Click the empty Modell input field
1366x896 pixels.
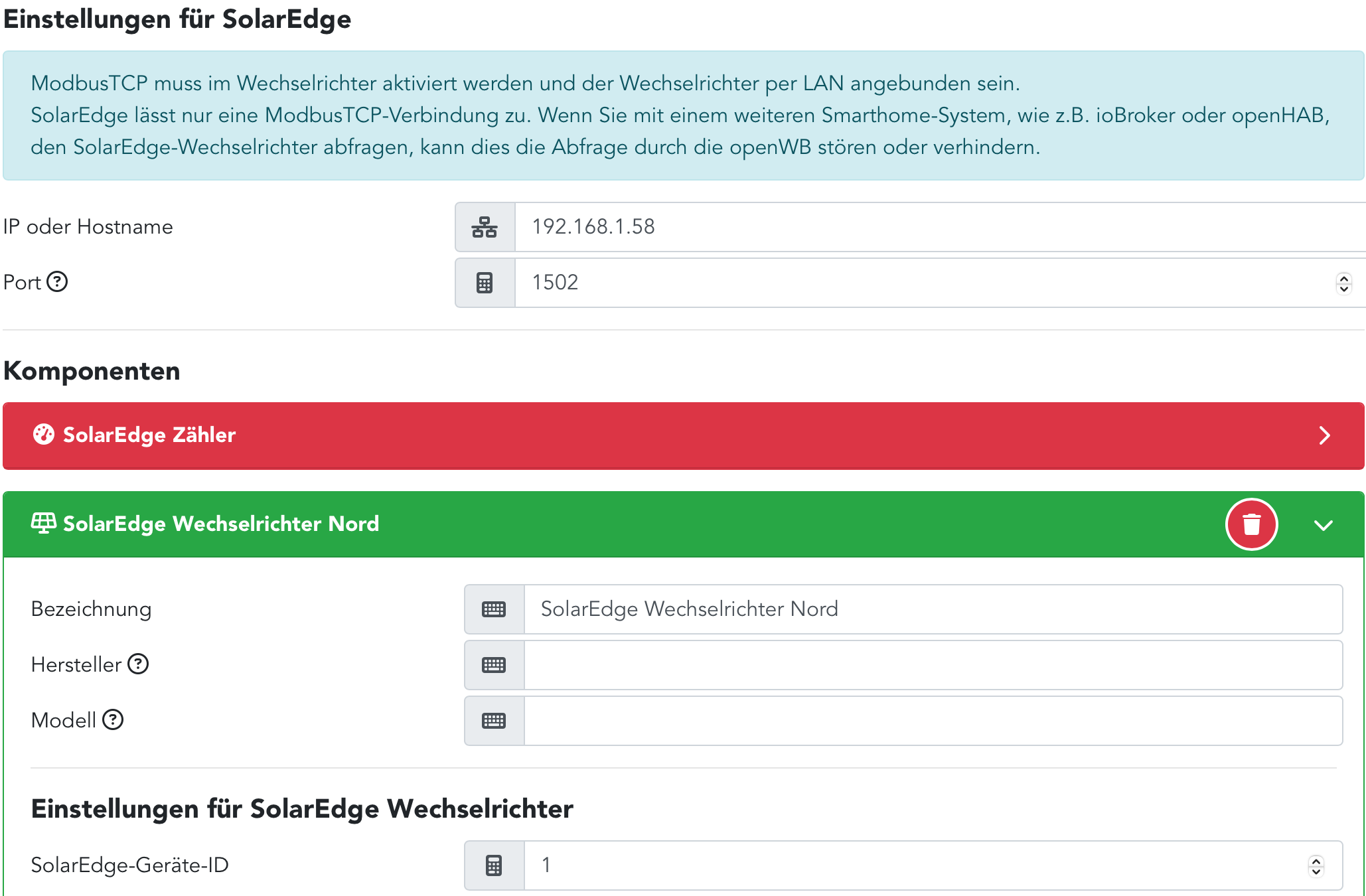[929, 721]
